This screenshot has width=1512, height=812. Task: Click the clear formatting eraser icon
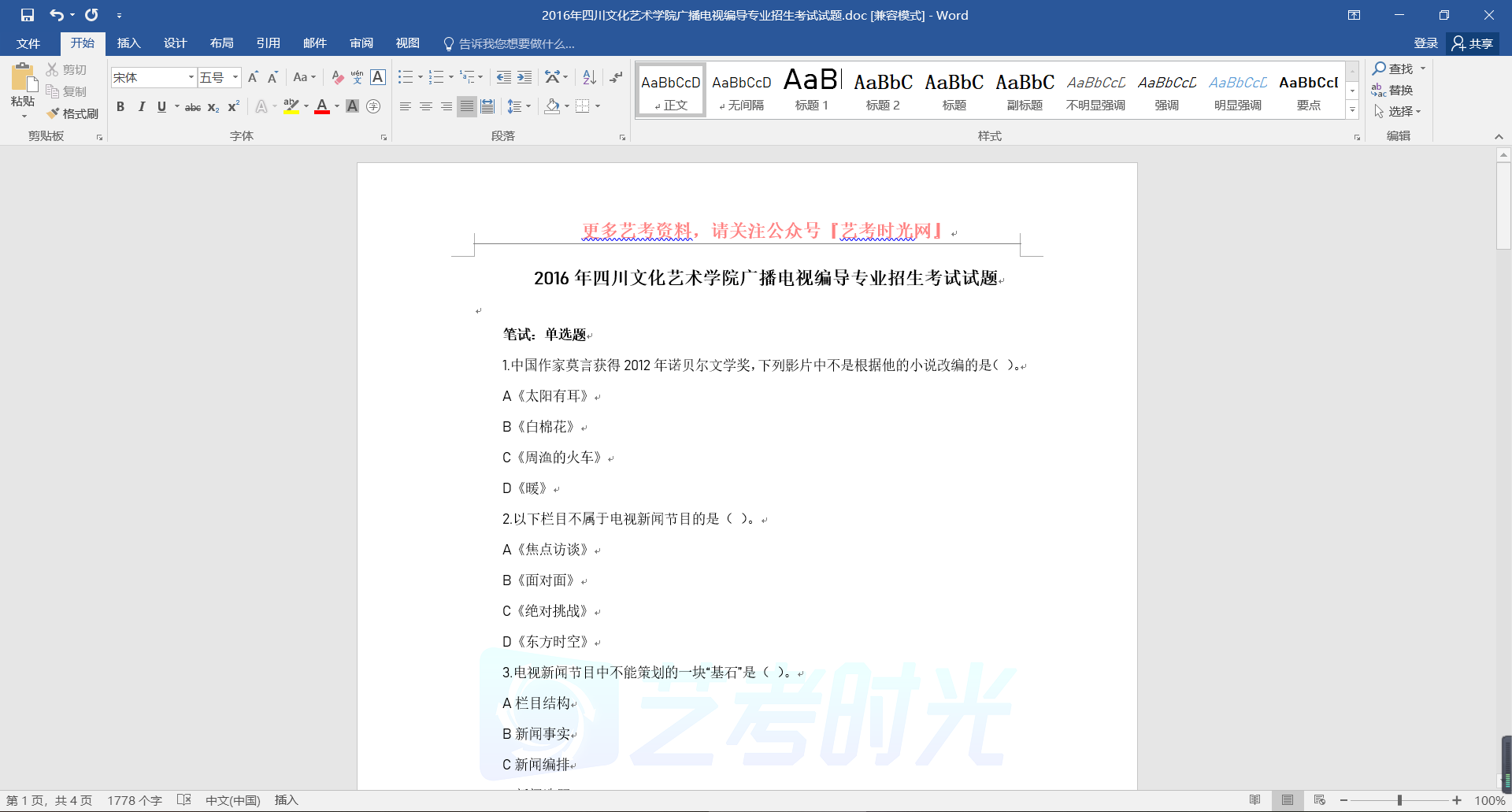337,77
